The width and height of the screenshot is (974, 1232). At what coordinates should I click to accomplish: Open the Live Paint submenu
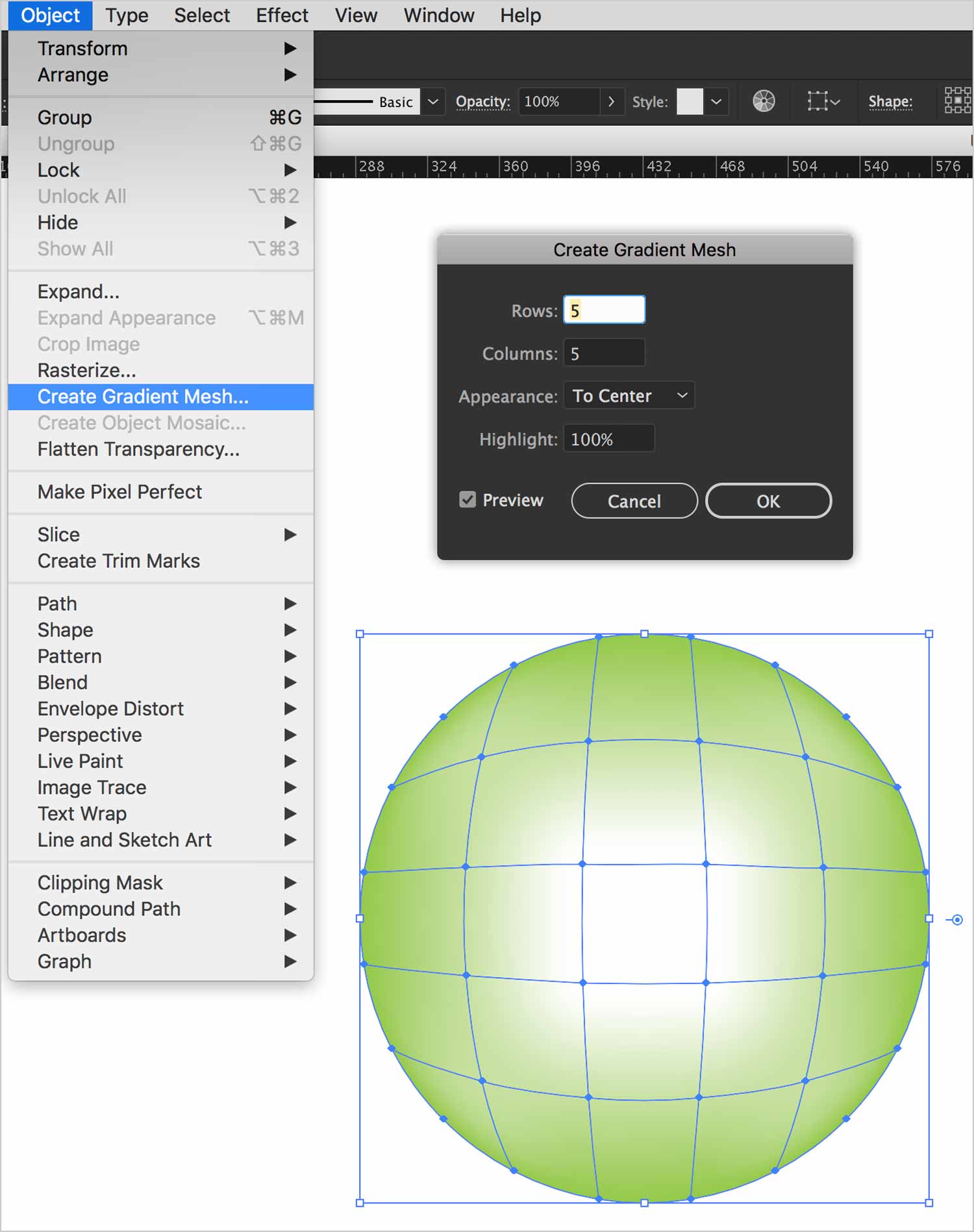point(161,761)
